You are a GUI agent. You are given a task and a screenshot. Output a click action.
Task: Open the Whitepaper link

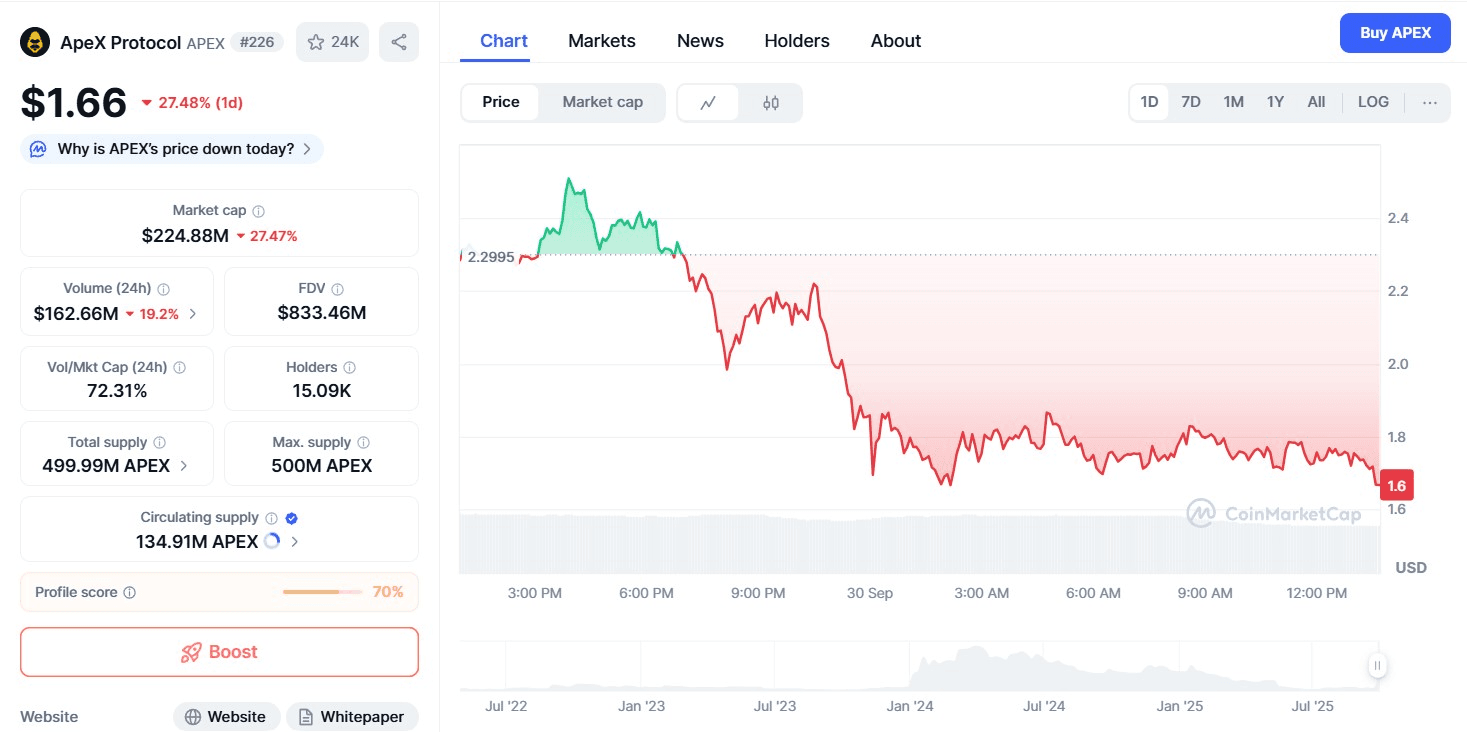click(x=351, y=717)
